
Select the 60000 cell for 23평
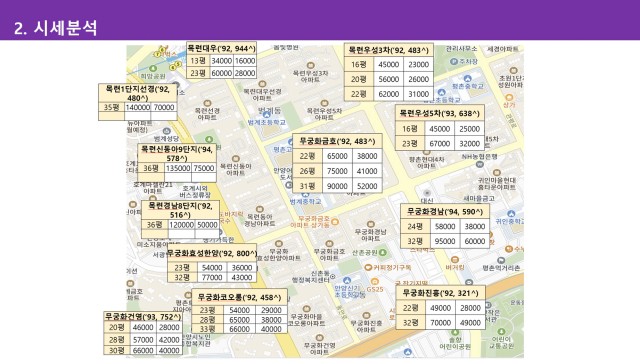pyautogui.click(x=222, y=73)
